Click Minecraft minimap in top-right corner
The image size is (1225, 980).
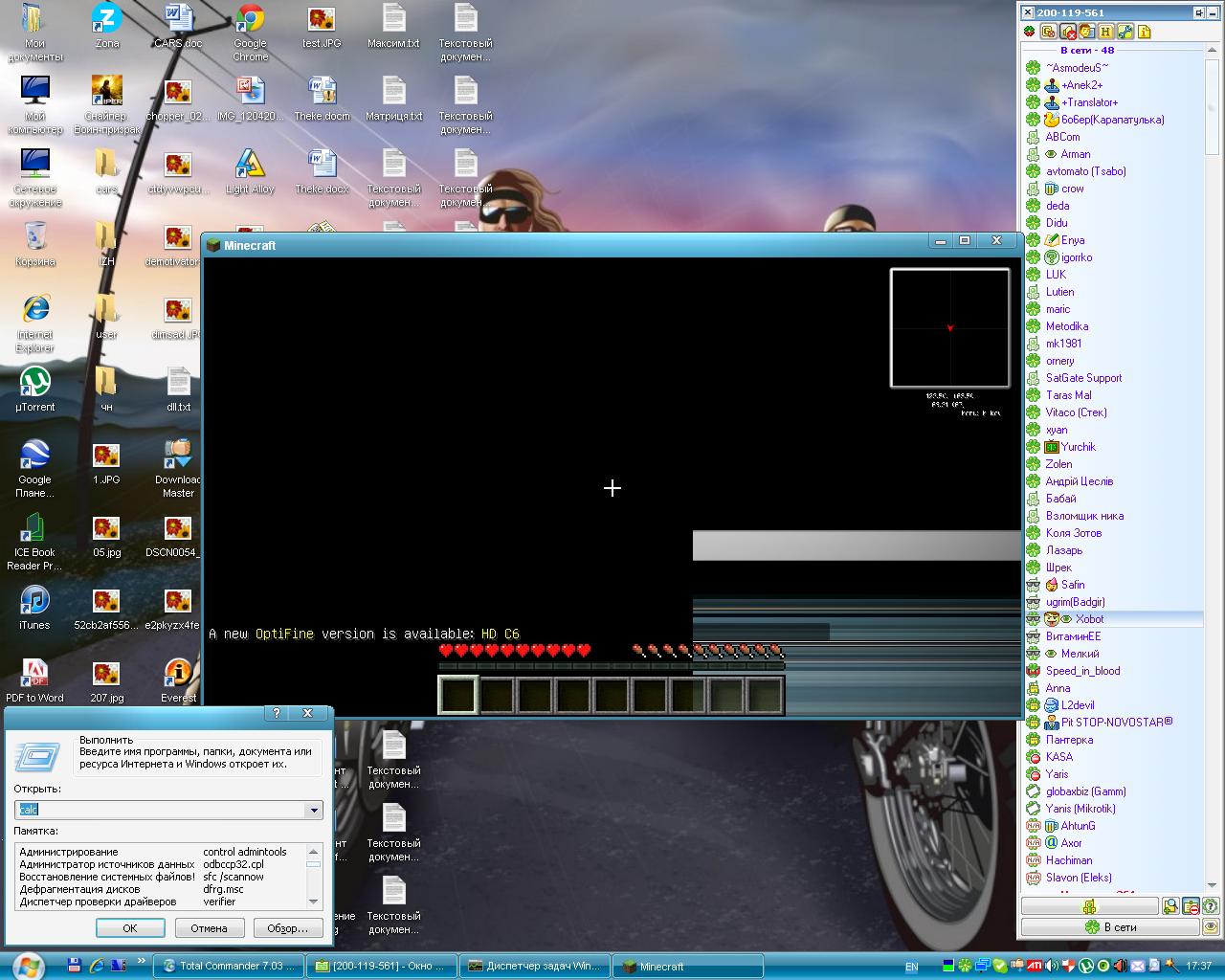(949, 328)
